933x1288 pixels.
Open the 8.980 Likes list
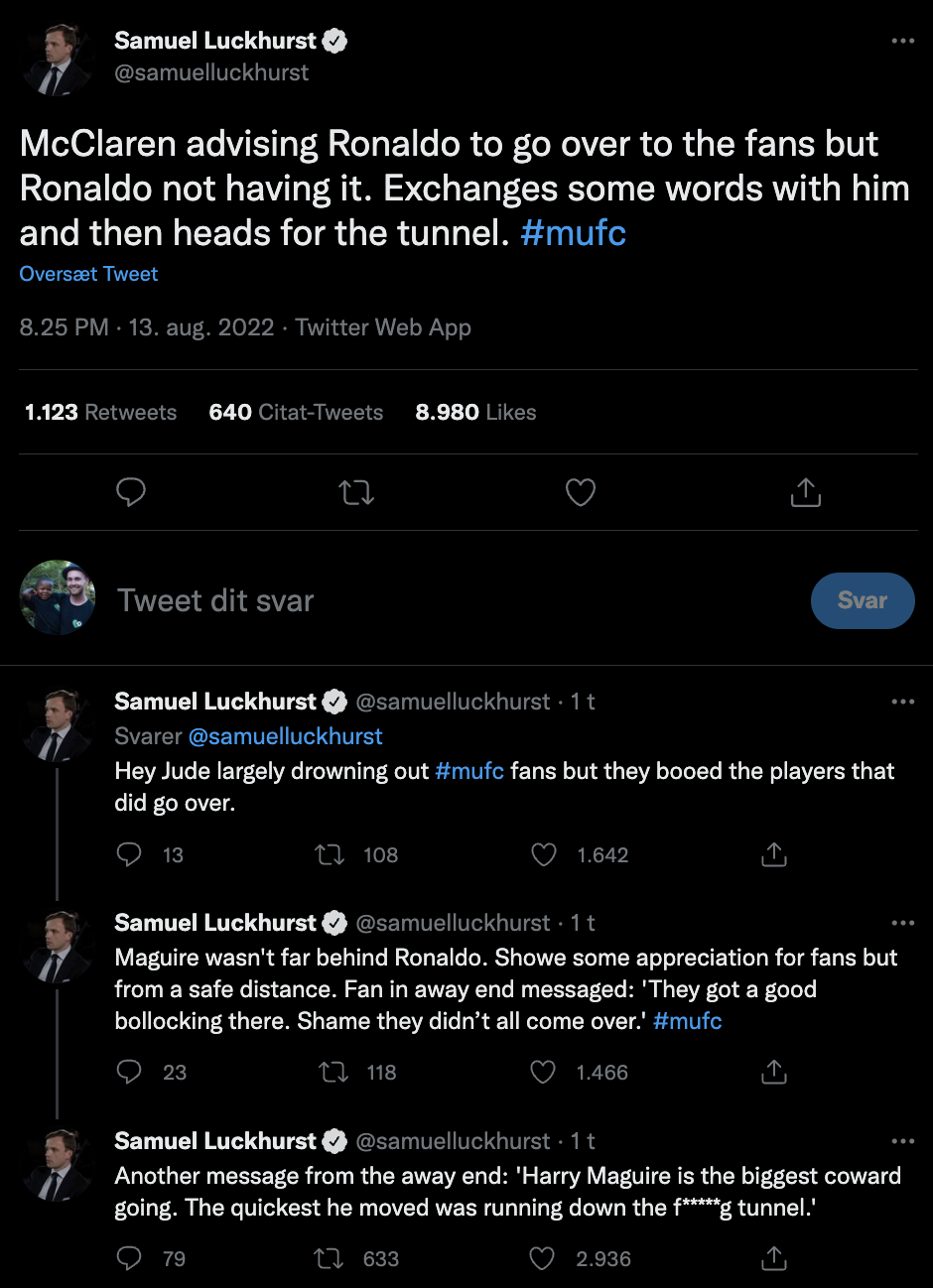coord(475,413)
